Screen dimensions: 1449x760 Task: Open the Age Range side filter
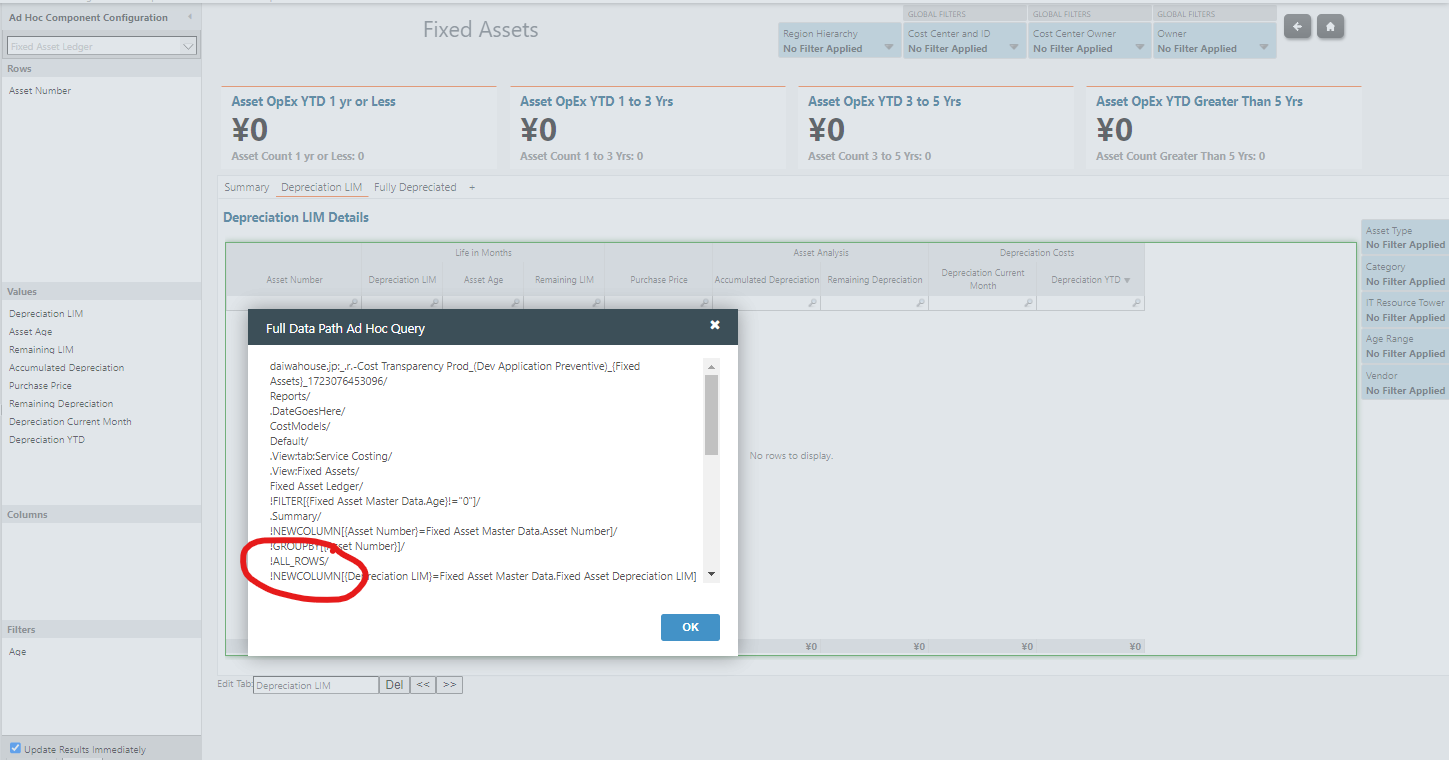pos(1405,346)
